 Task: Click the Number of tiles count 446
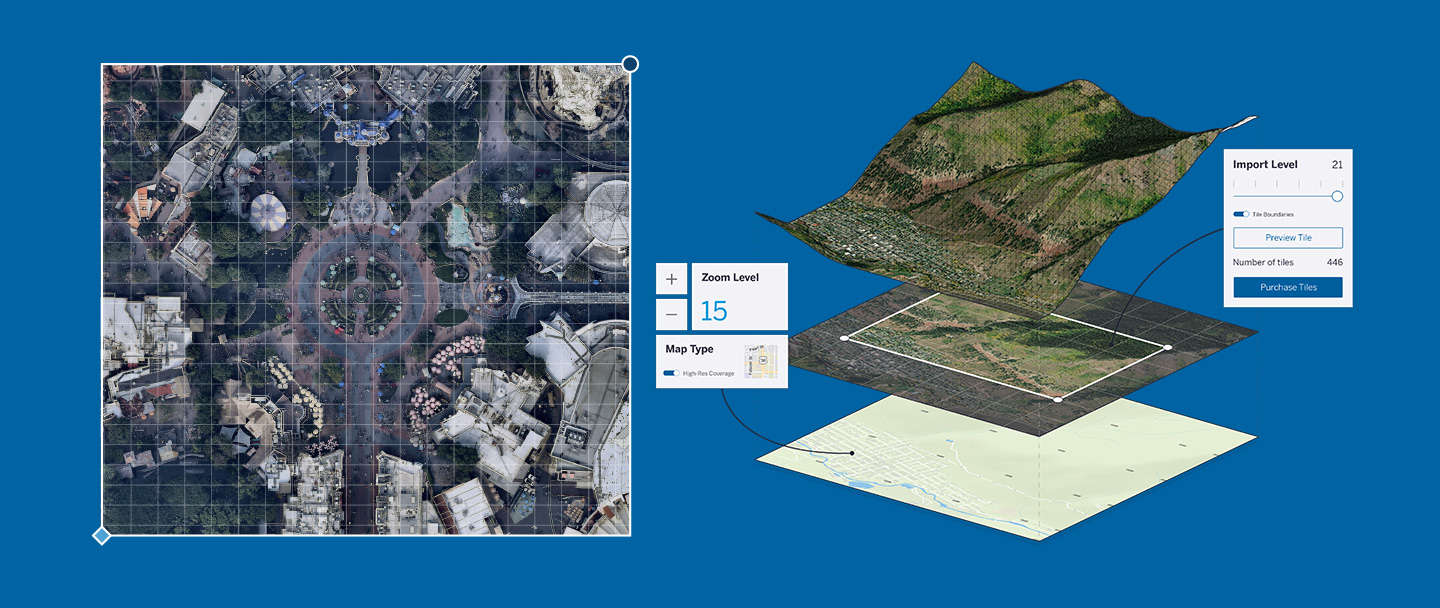coord(1336,262)
